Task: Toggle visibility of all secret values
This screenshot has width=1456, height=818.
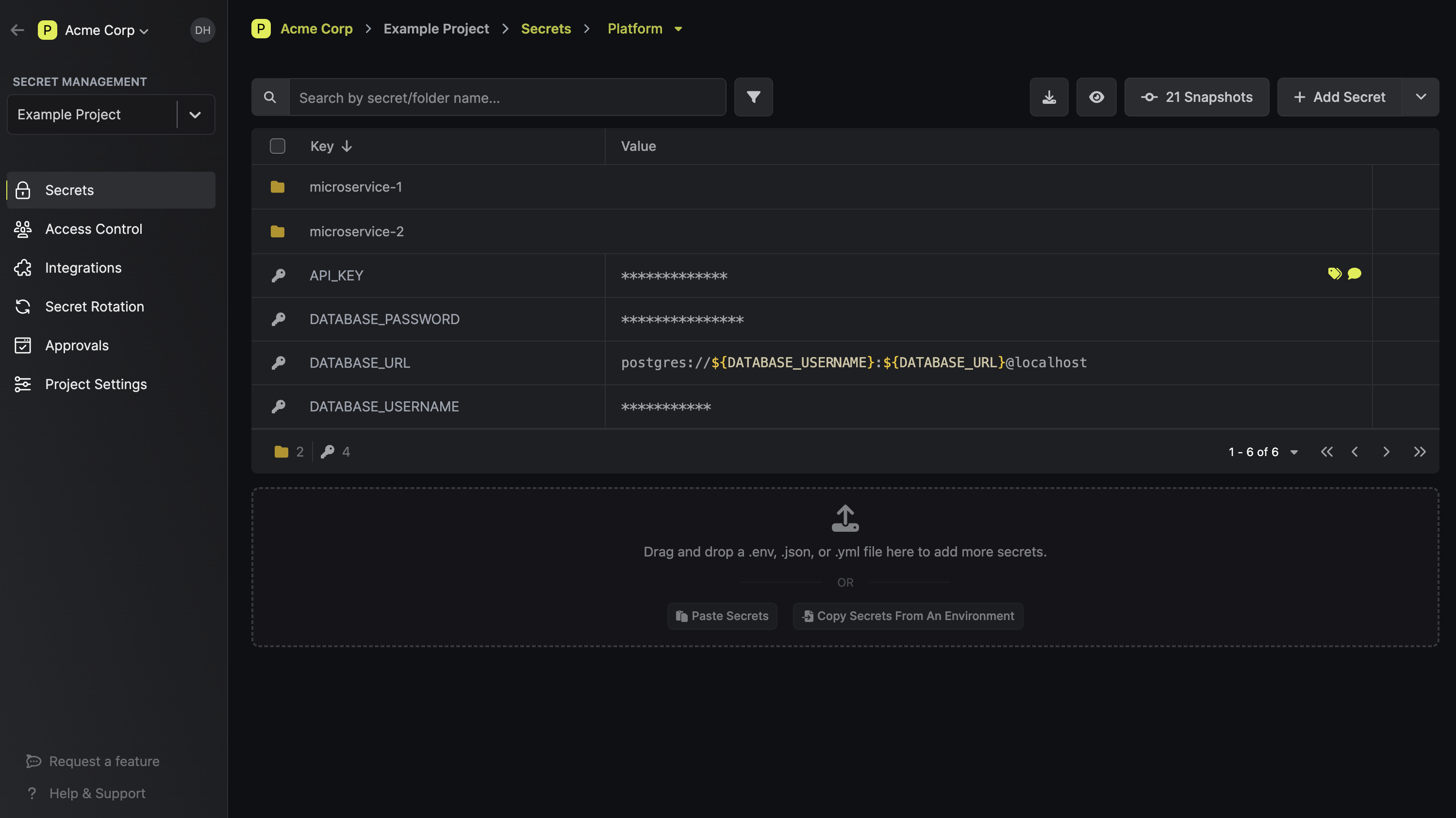Action: pos(1096,97)
